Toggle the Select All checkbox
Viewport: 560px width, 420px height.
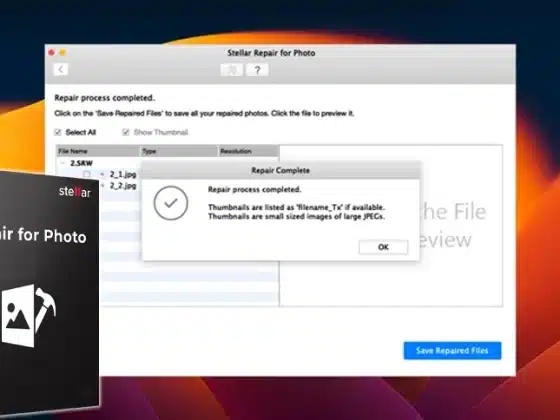tap(58, 132)
